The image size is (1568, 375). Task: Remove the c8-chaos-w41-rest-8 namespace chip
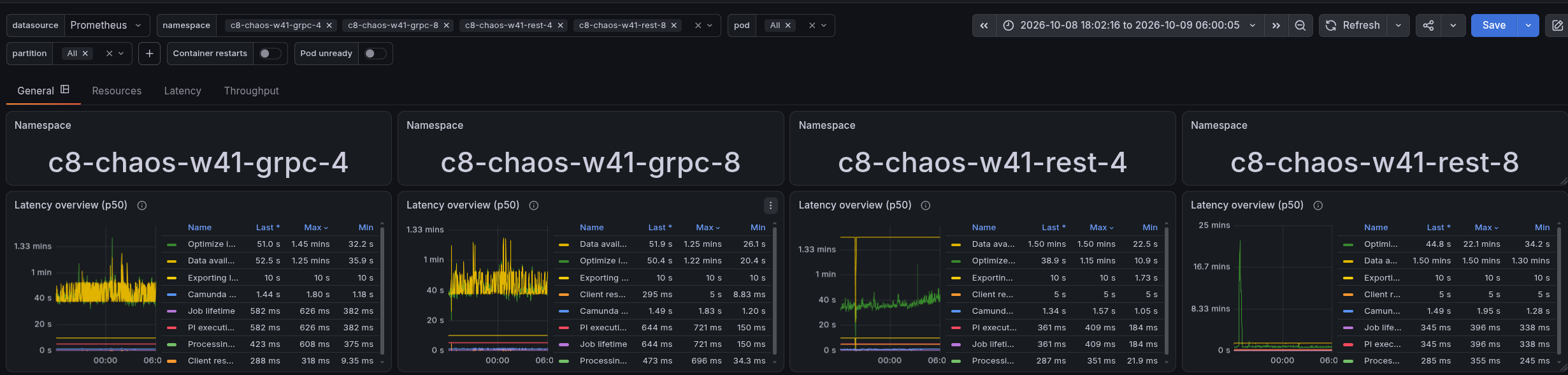[673, 26]
